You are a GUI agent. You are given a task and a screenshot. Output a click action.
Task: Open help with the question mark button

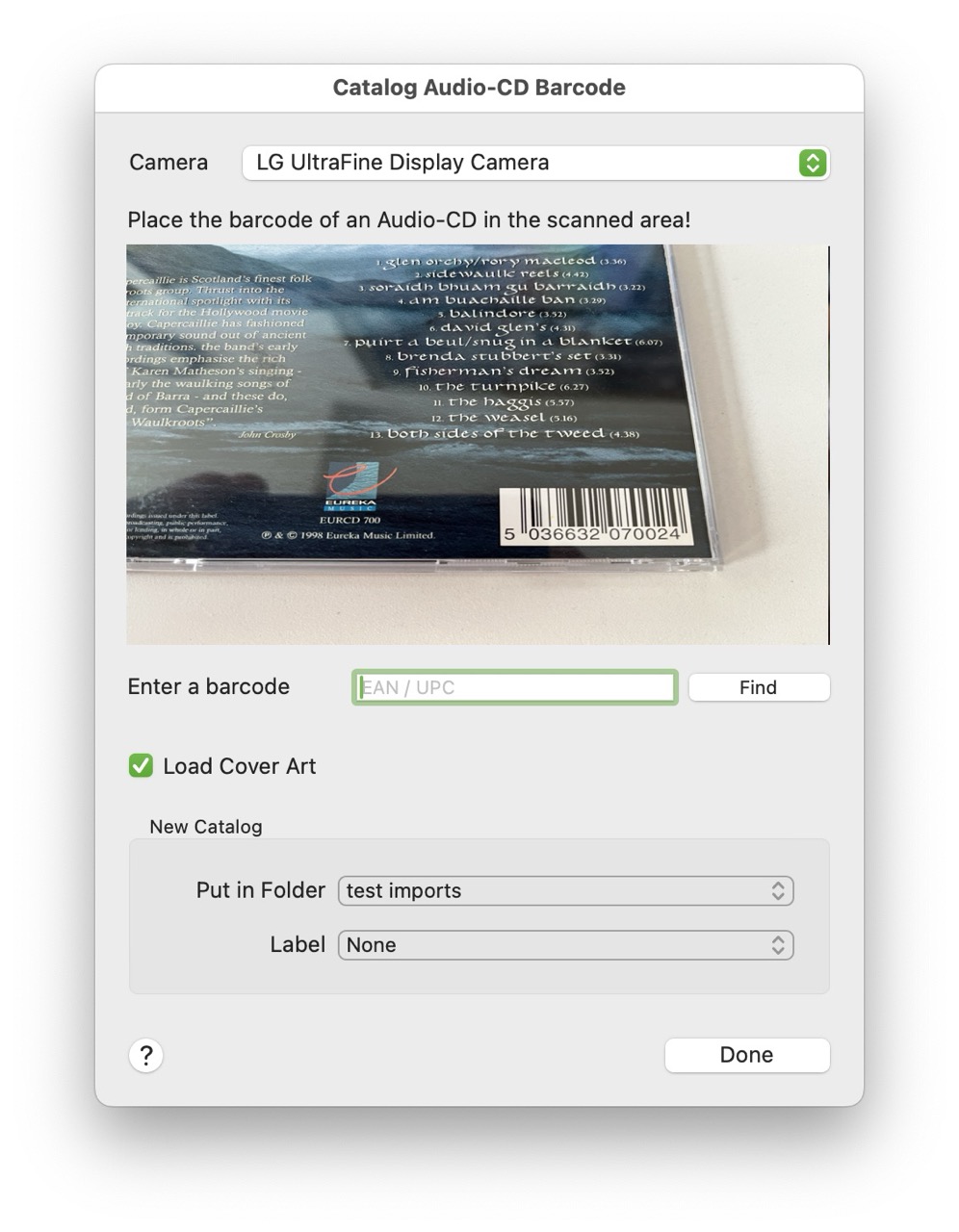point(146,1056)
